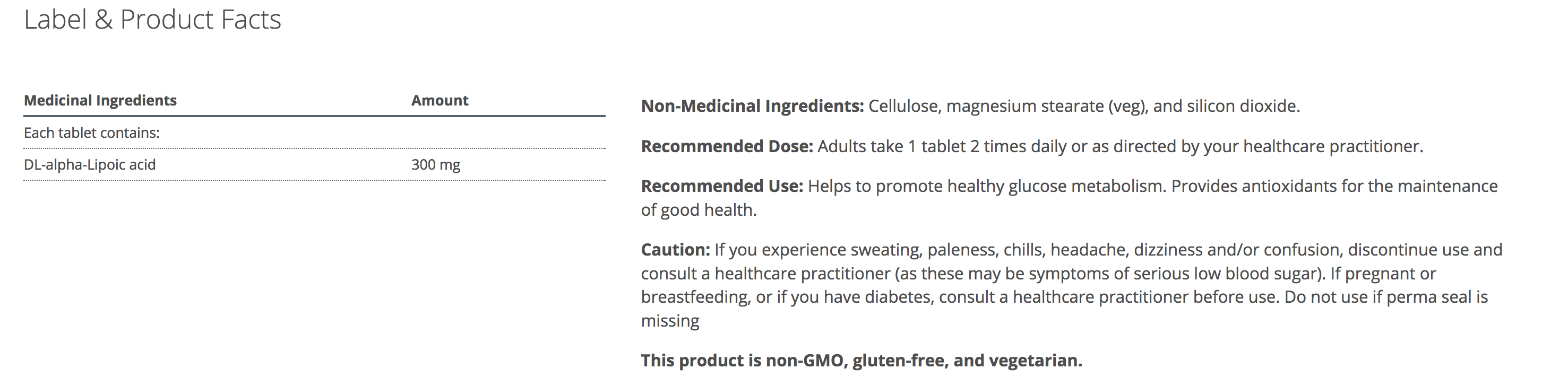Click the non-GMO, gluten-free, vegetarian statement
Viewport: 1568px width, 386px height.
pyautogui.click(x=861, y=361)
